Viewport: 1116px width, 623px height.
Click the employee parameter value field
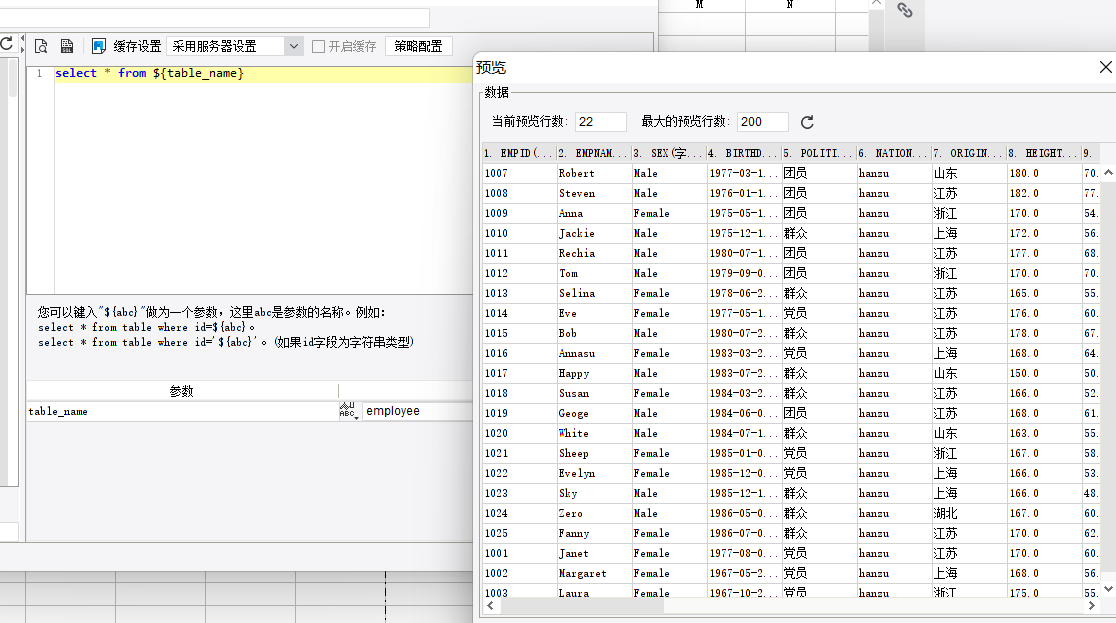417,411
